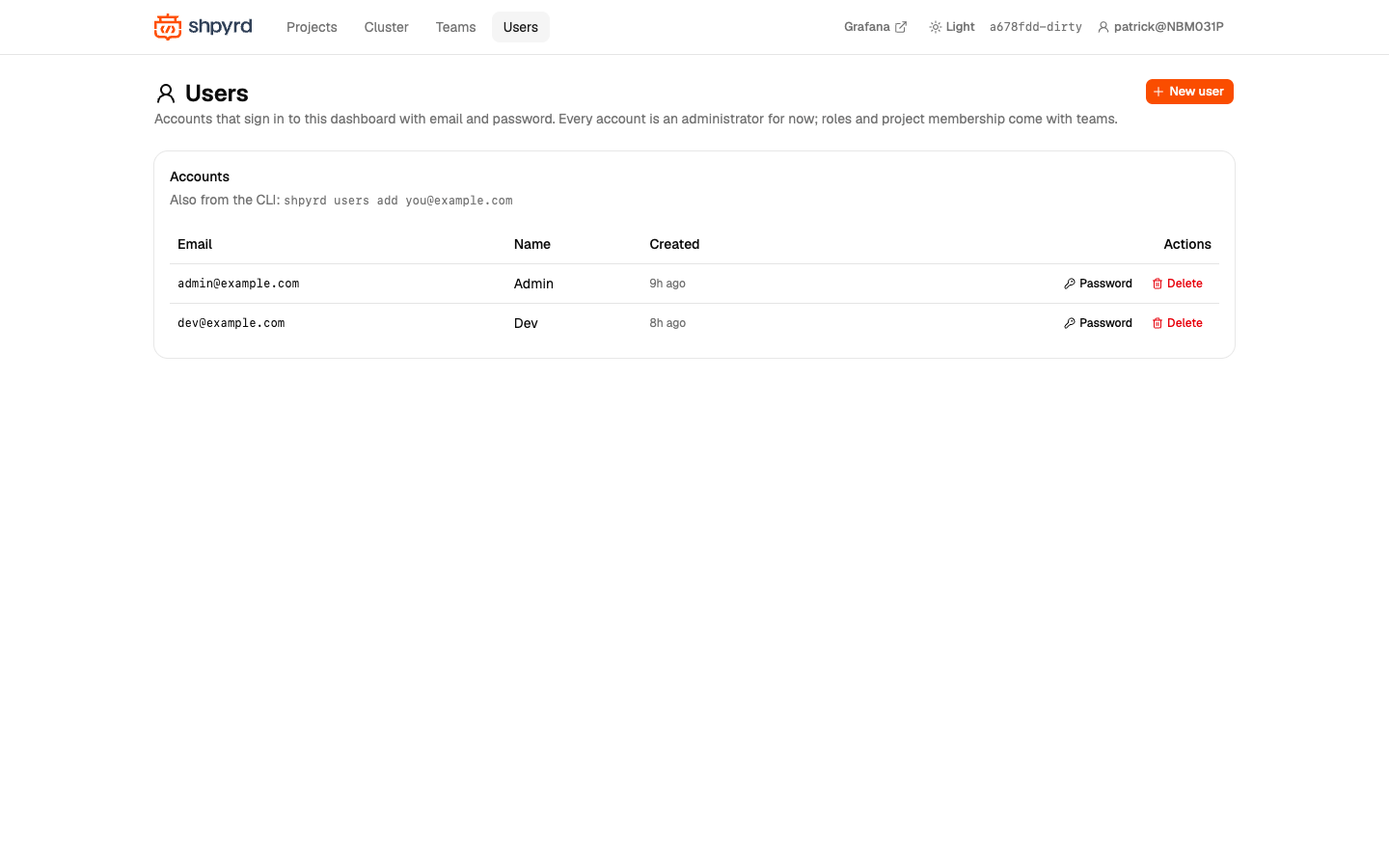Select the dev@example.com email cell
1389x868 pixels.
[231, 323]
